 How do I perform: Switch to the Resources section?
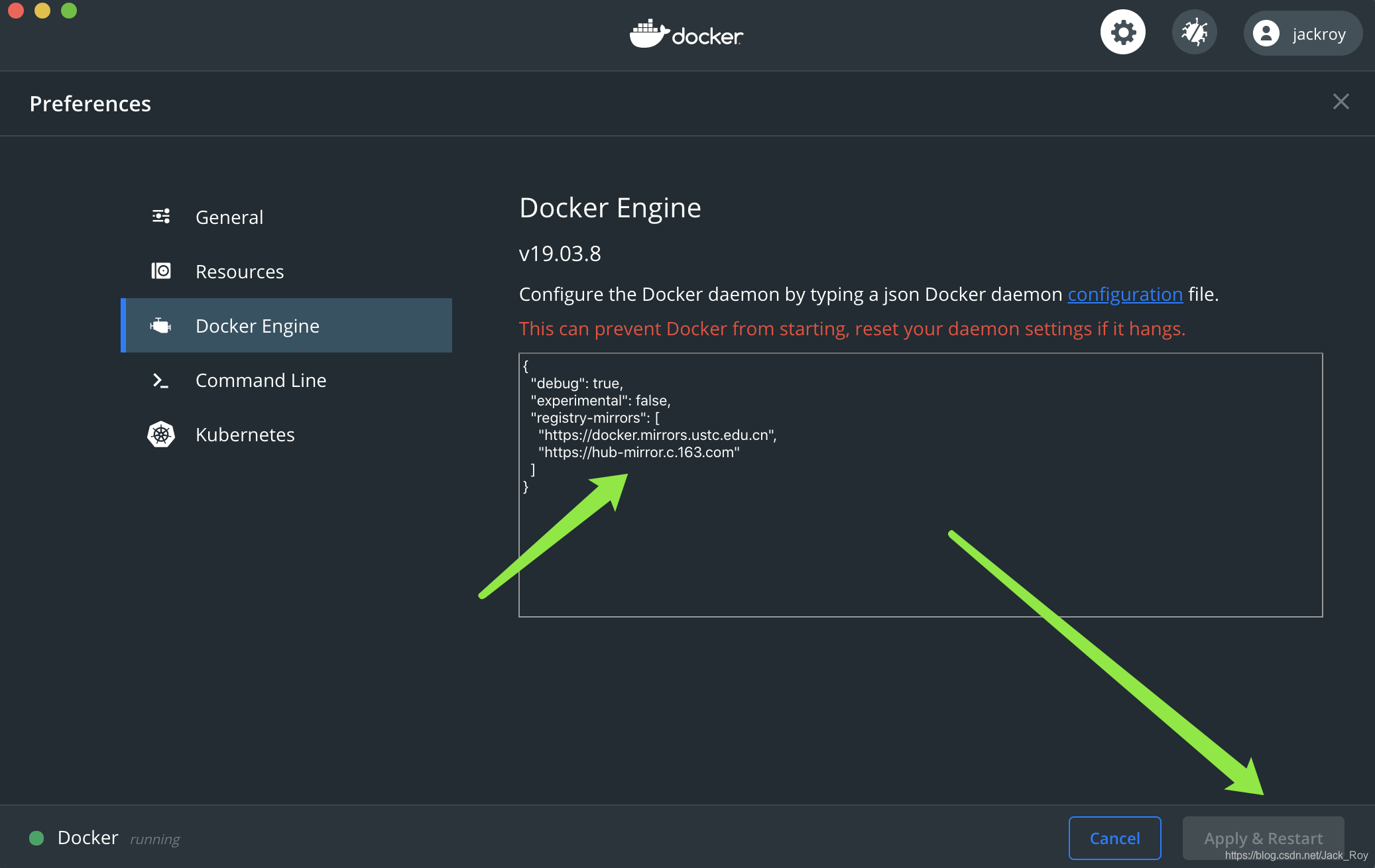point(286,271)
